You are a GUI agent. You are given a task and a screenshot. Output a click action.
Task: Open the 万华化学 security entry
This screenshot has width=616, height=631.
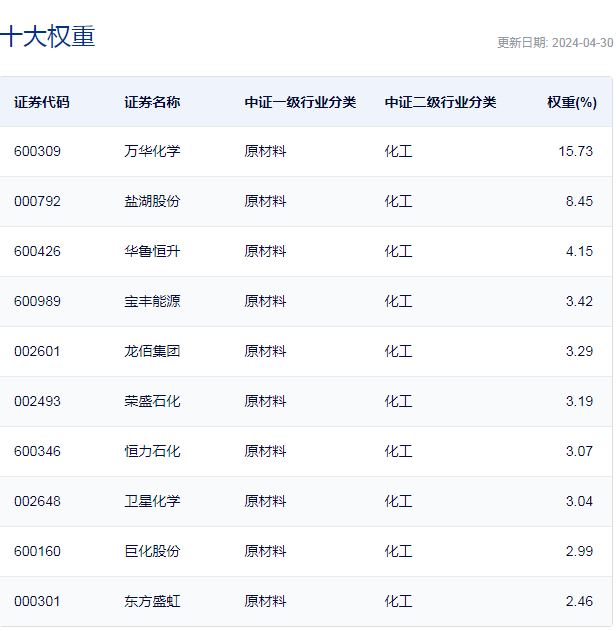pos(152,151)
